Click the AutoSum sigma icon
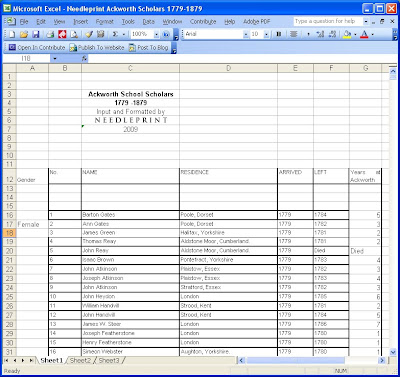 click(115, 34)
